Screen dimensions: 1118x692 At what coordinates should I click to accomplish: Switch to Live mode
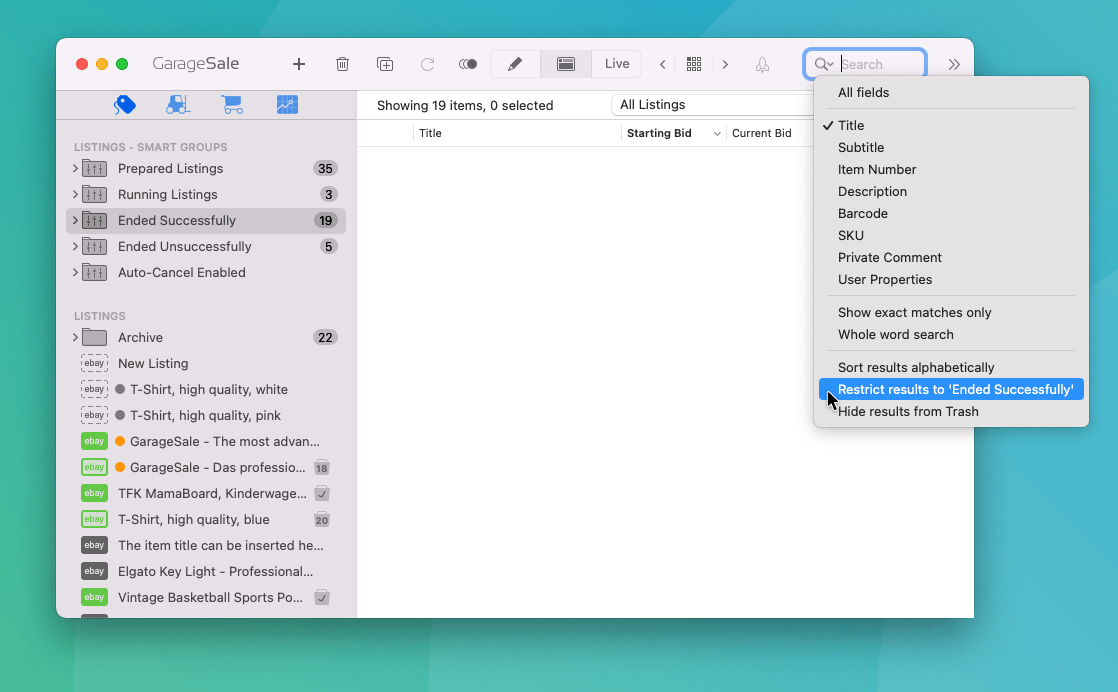click(617, 64)
